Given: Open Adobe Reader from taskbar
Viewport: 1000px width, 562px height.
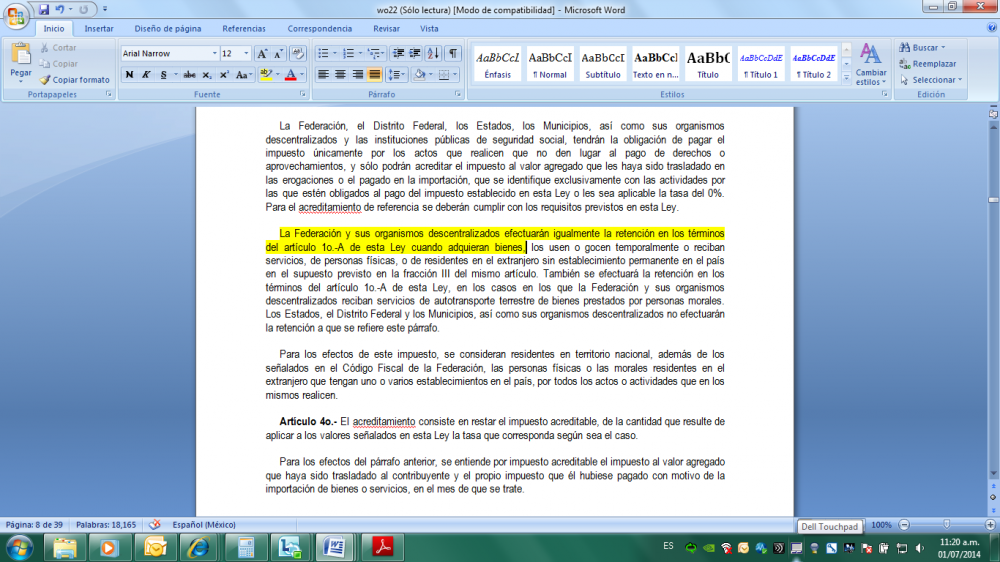Looking at the screenshot, I should [x=383, y=547].
